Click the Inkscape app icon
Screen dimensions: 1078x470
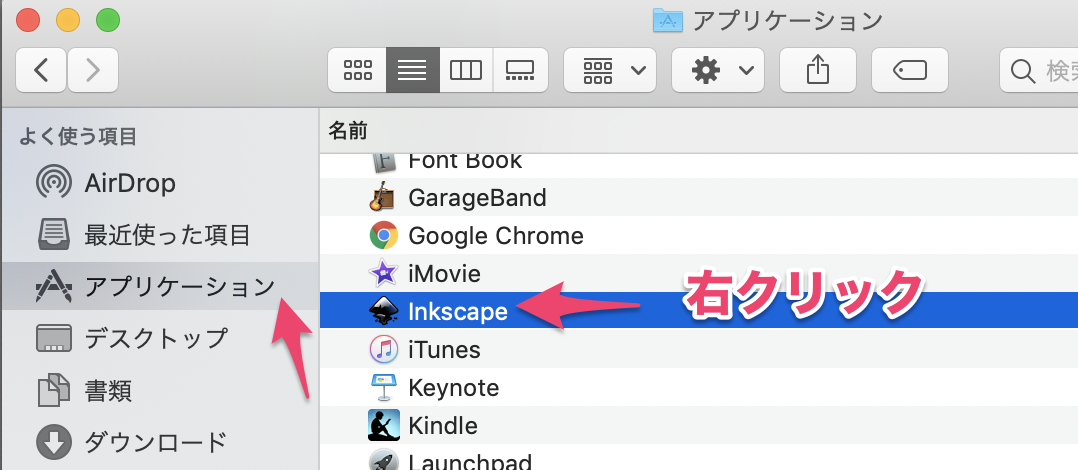pos(384,311)
